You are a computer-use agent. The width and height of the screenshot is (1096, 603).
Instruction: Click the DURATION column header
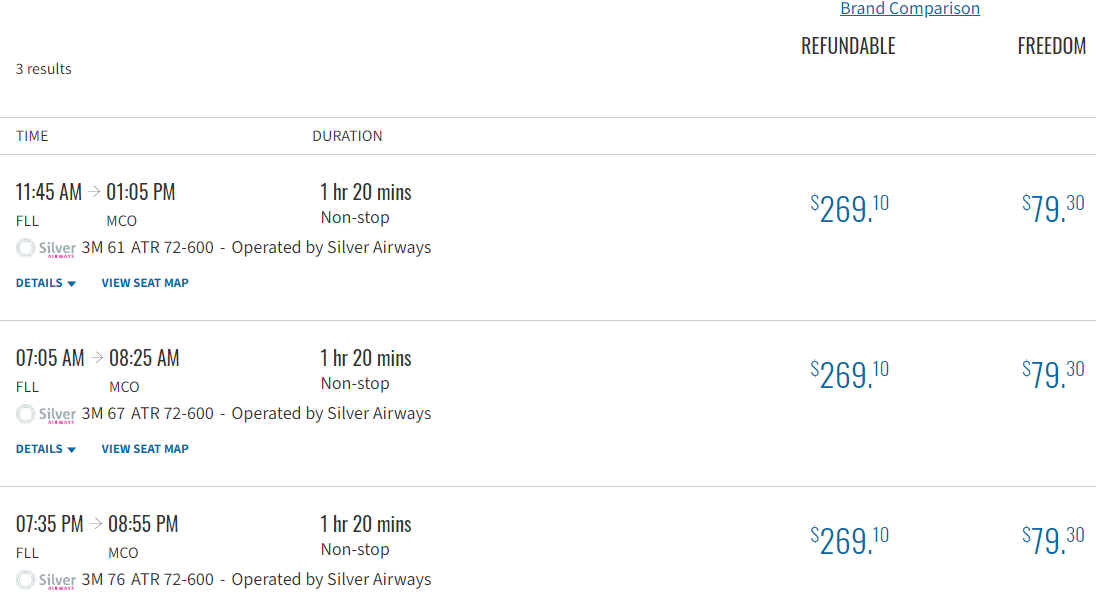347,136
